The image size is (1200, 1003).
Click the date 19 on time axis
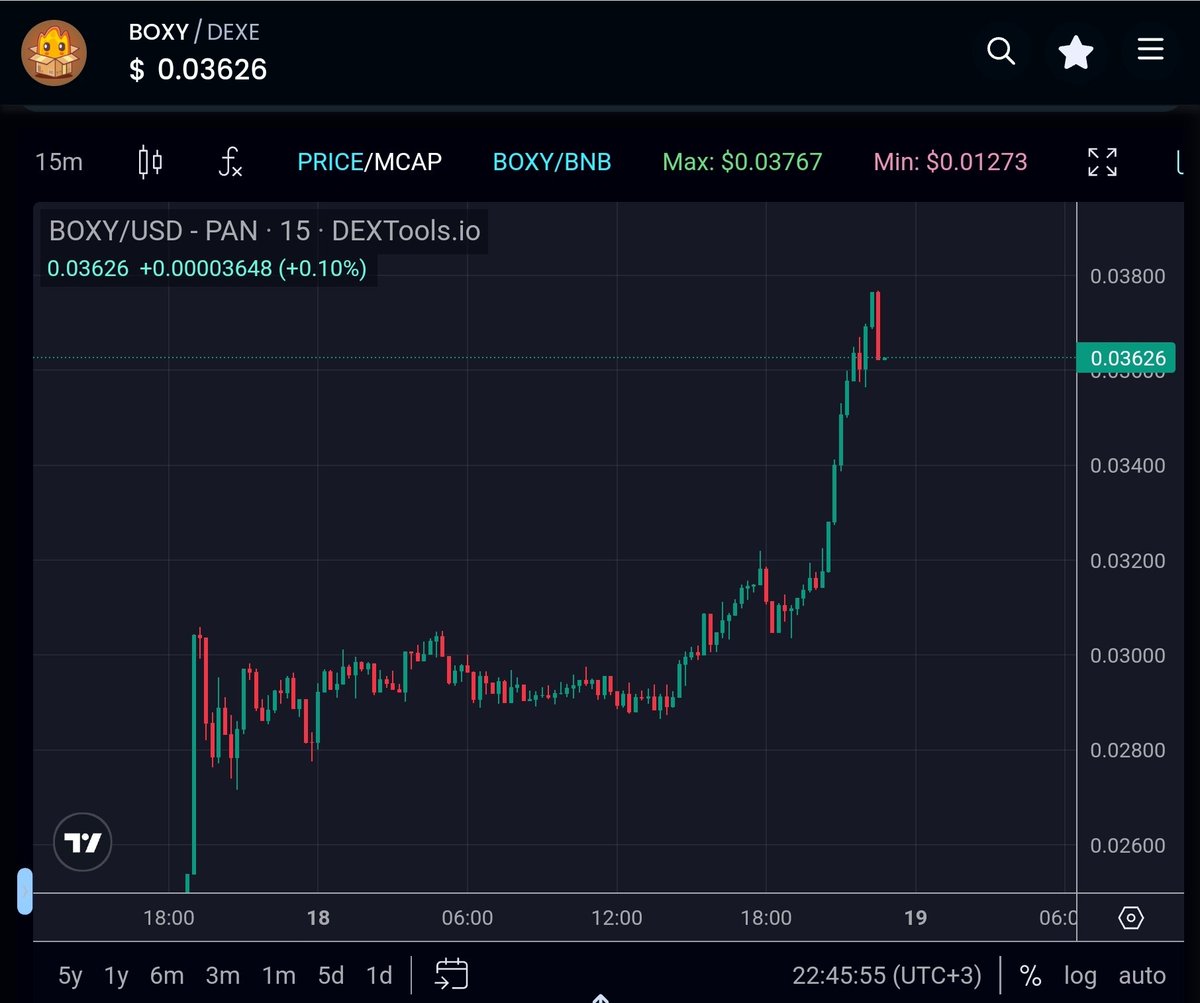[x=915, y=918]
